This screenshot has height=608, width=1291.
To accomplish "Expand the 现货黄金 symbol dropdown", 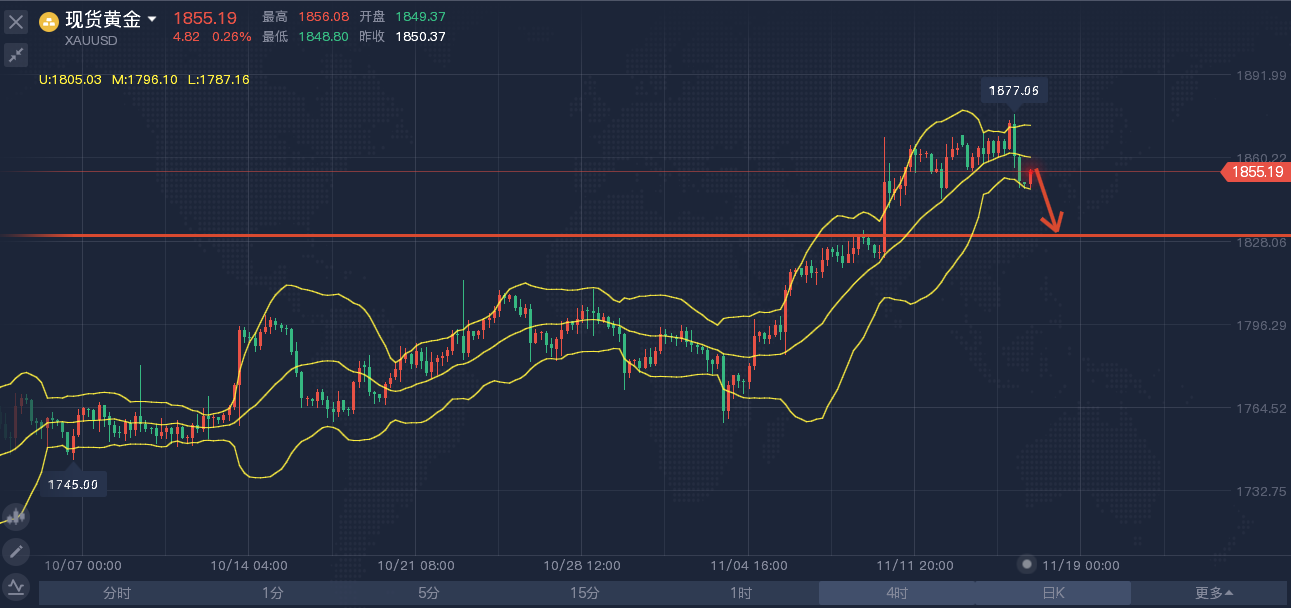I will pyautogui.click(x=152, y=19).
